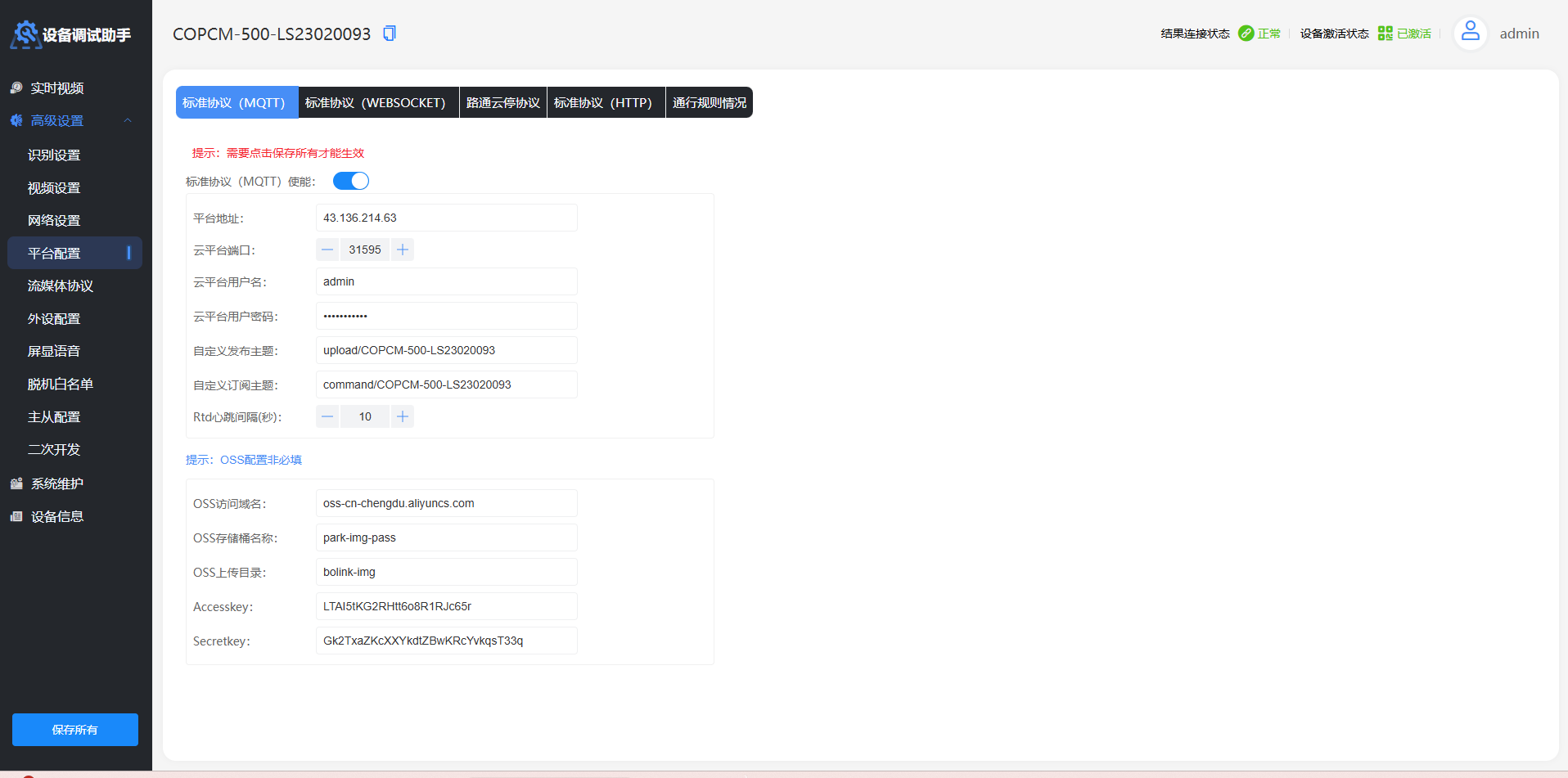Increase the Rtd心跳间隔 value
This screenshot has width=1568, height=778.
tap(402, 416)
